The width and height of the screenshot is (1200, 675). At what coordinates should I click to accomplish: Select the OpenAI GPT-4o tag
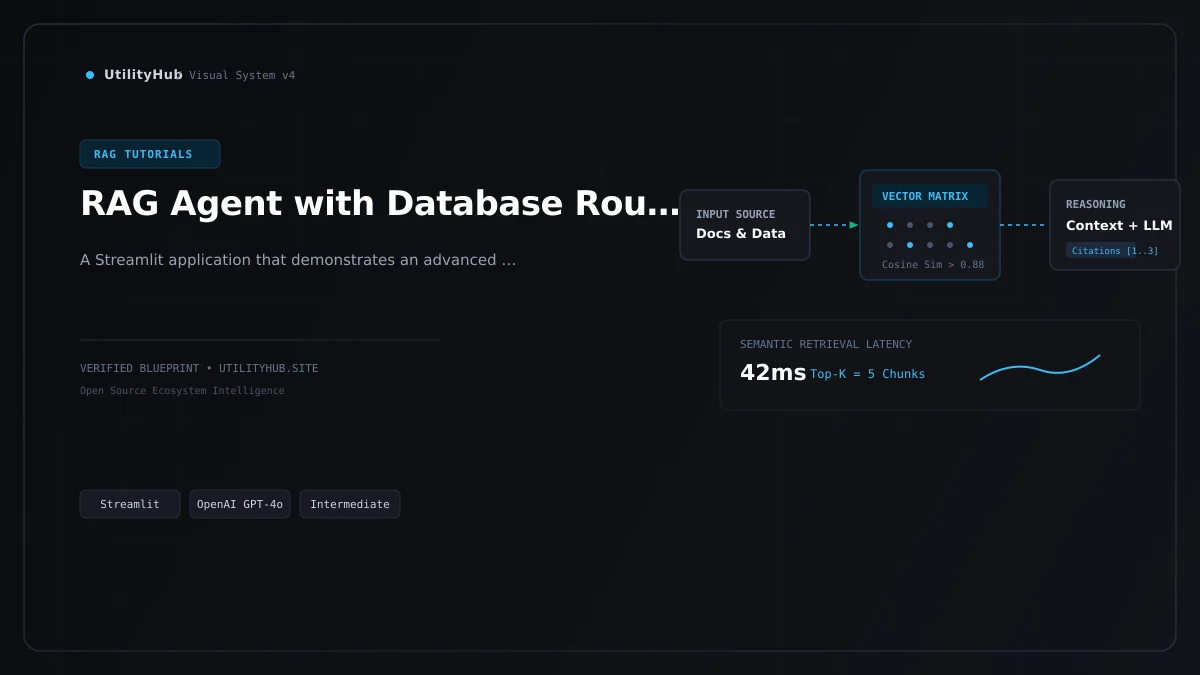click(x=240, y=504)
